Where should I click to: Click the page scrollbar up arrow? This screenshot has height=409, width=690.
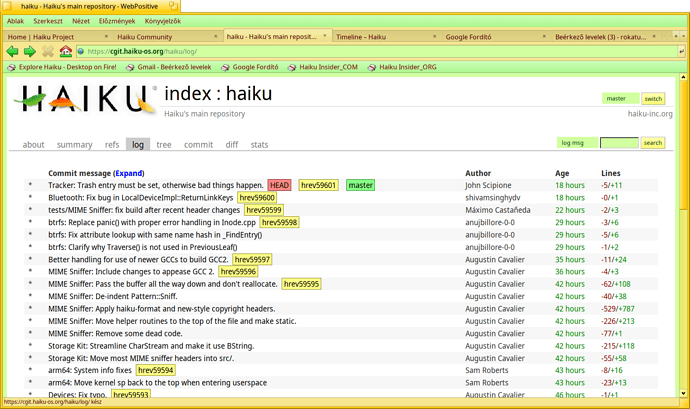point(683,77)
